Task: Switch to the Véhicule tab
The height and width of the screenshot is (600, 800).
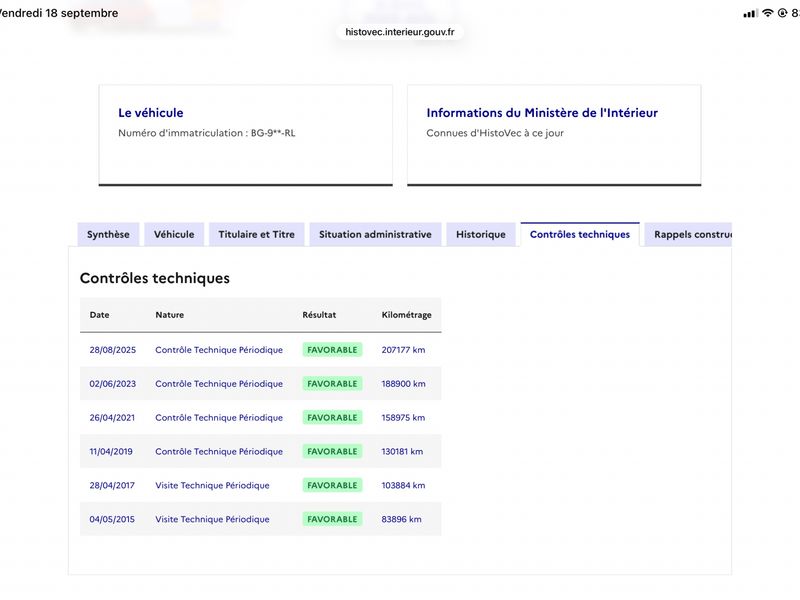Action: 174,235
